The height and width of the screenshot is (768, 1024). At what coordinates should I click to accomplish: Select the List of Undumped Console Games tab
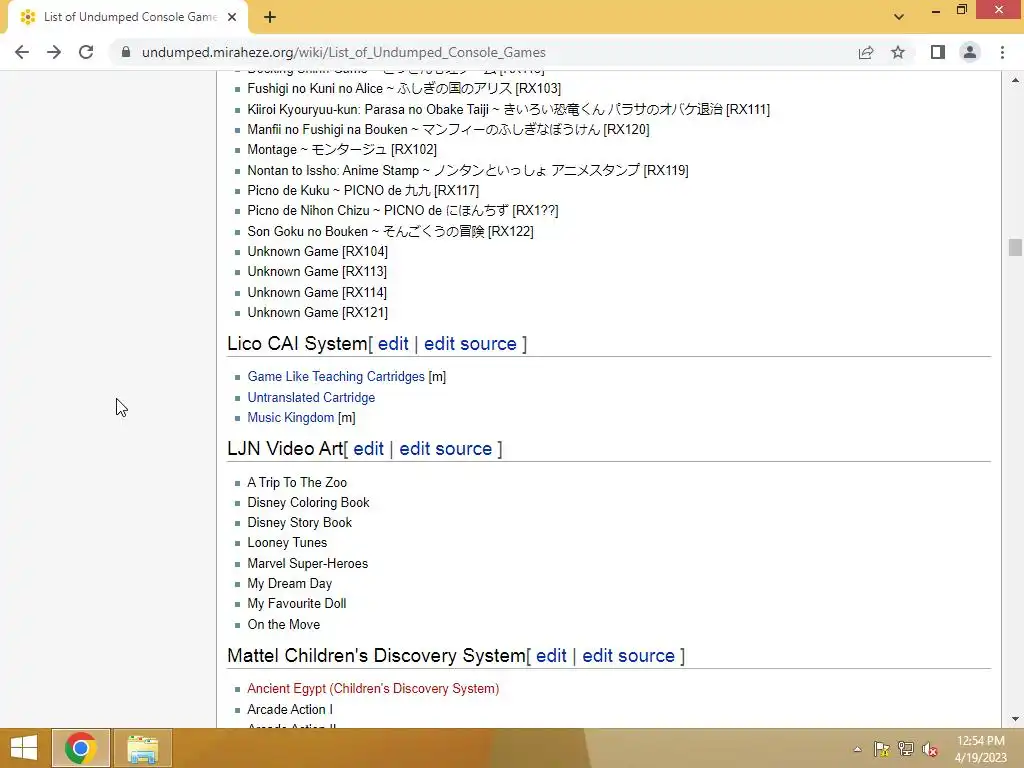click(x=128, y=18)
